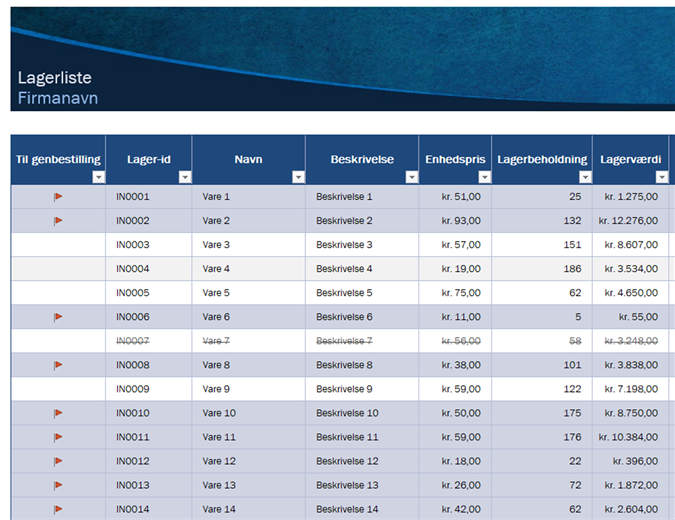Select the Lagerliste title text
Viewport: 675px width, 520px height.
coord(55,78)
